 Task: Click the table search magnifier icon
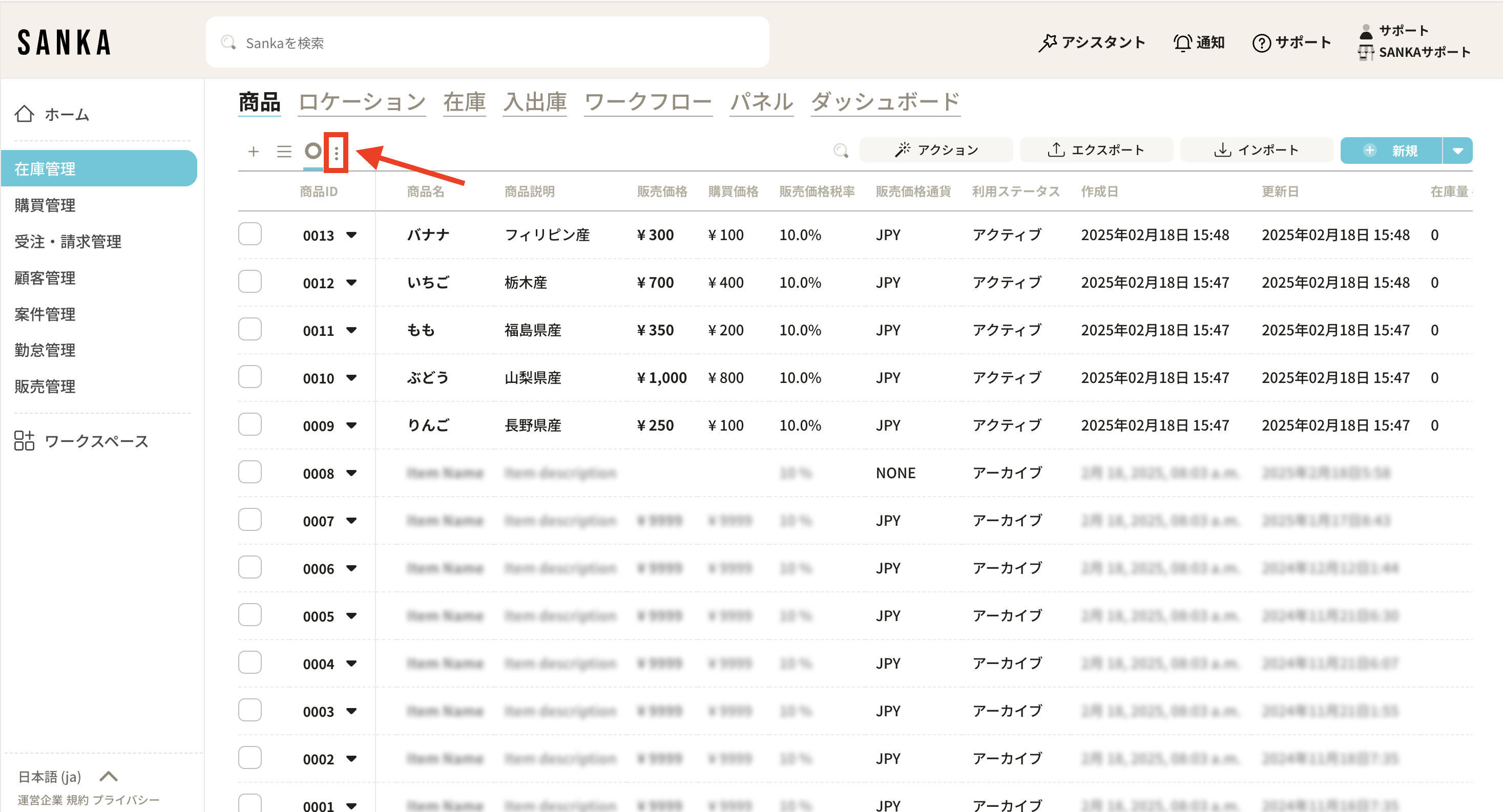pos(840,151)
